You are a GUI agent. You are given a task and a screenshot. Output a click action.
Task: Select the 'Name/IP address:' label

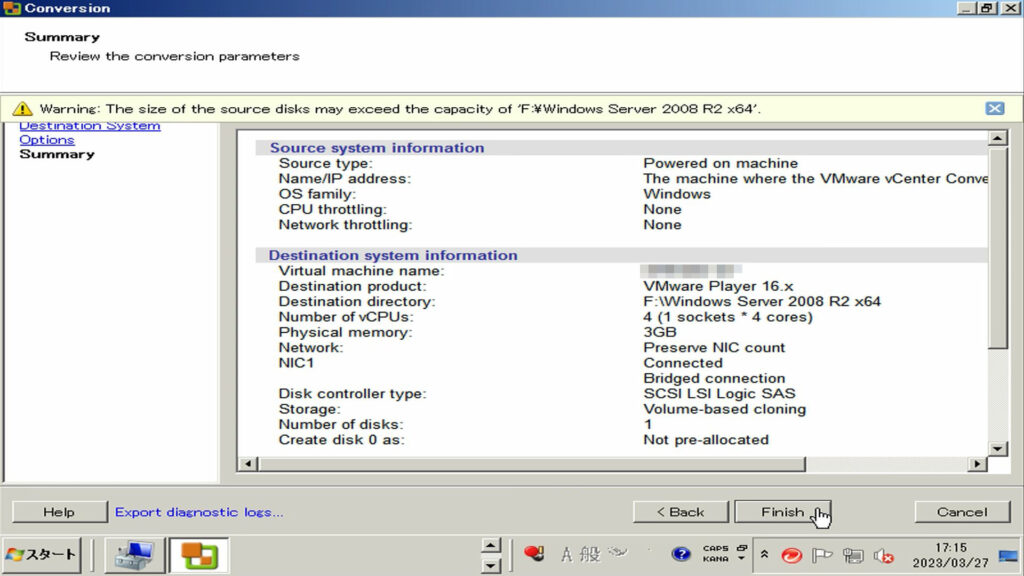pyautogui.click(x=345, y=179)
